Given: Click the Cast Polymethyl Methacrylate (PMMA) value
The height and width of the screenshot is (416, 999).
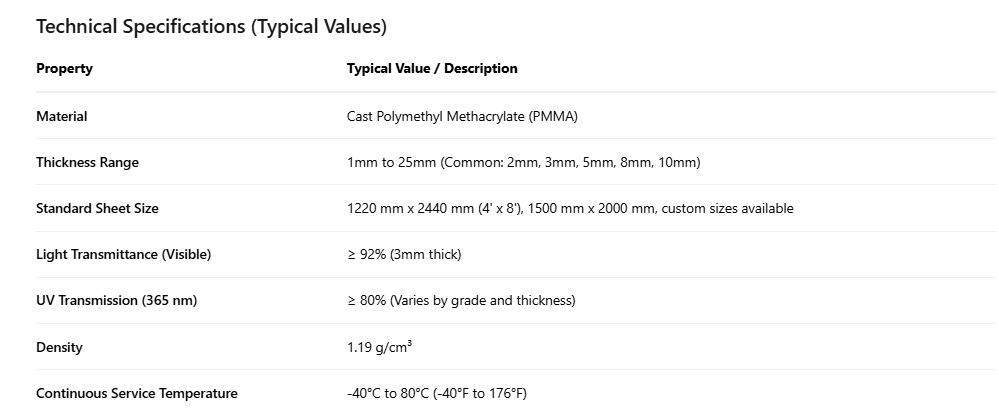Looking at the screenshot, I should point(462,117).
